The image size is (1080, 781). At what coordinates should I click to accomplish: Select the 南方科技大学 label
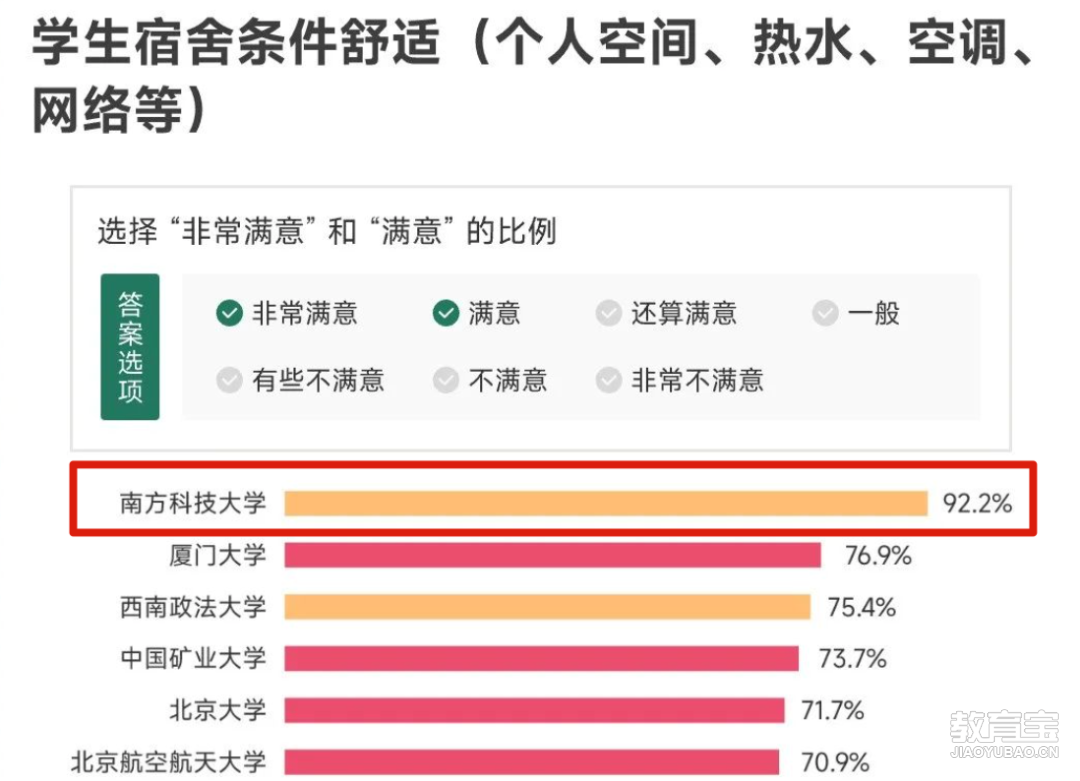(192, 503)
